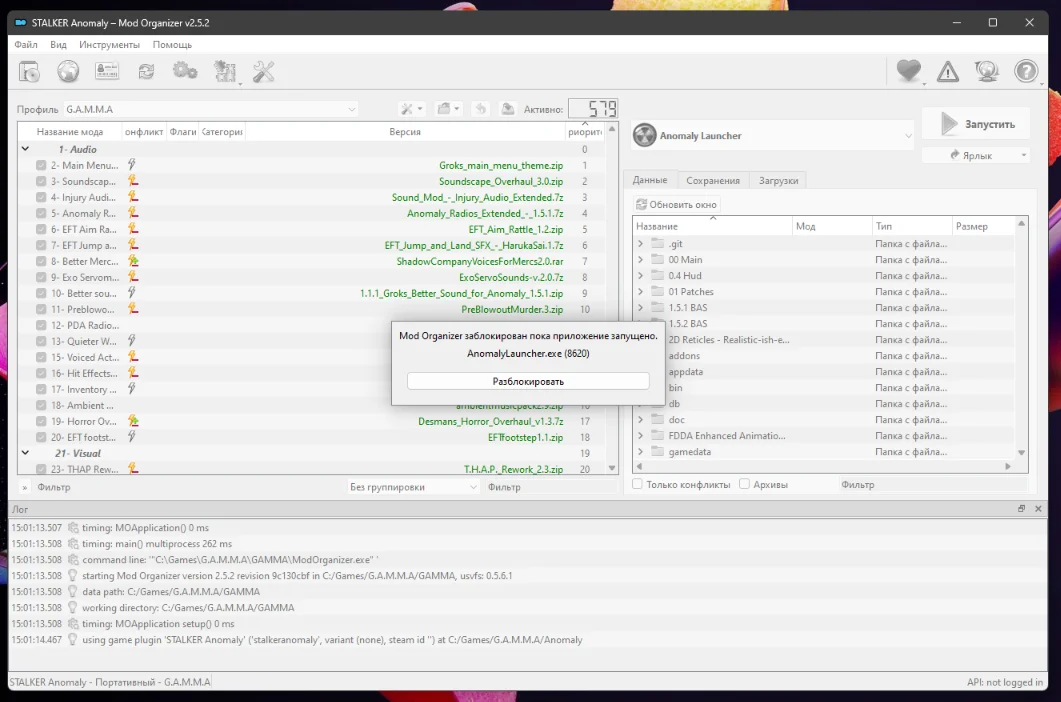Screen dimensions: 1061x702
Task: Click the update globe-monitor icon
Action: 987,71
